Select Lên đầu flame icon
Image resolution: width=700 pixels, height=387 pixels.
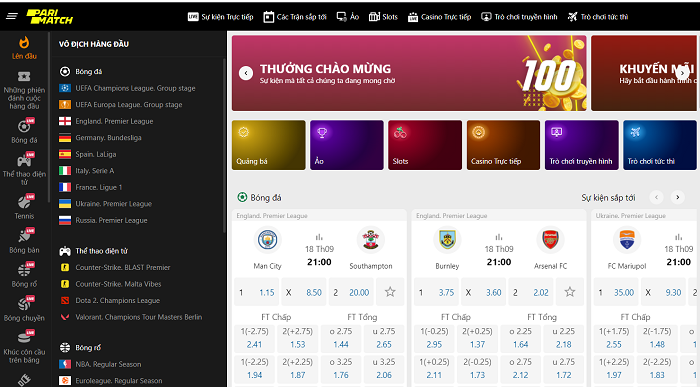24,48
